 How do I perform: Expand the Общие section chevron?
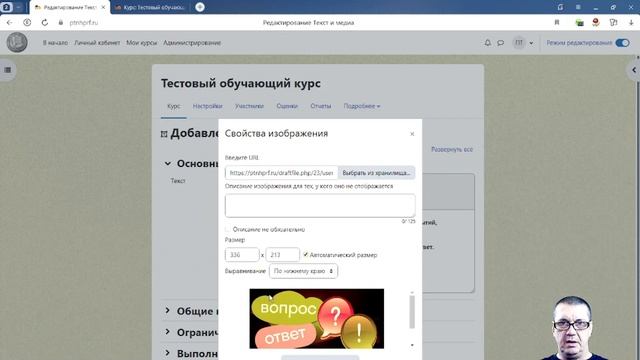(x=168, y=311)
